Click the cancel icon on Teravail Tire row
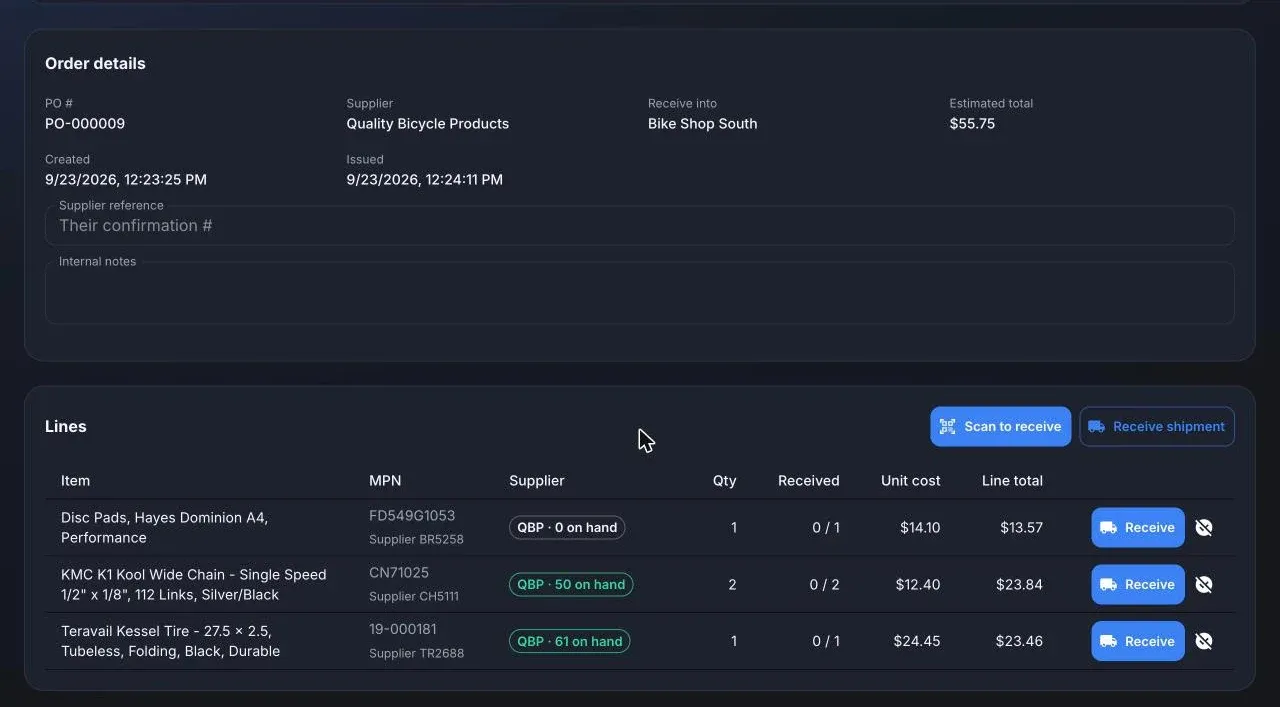Screen dimensions: 1280x707 point(1204,641)
